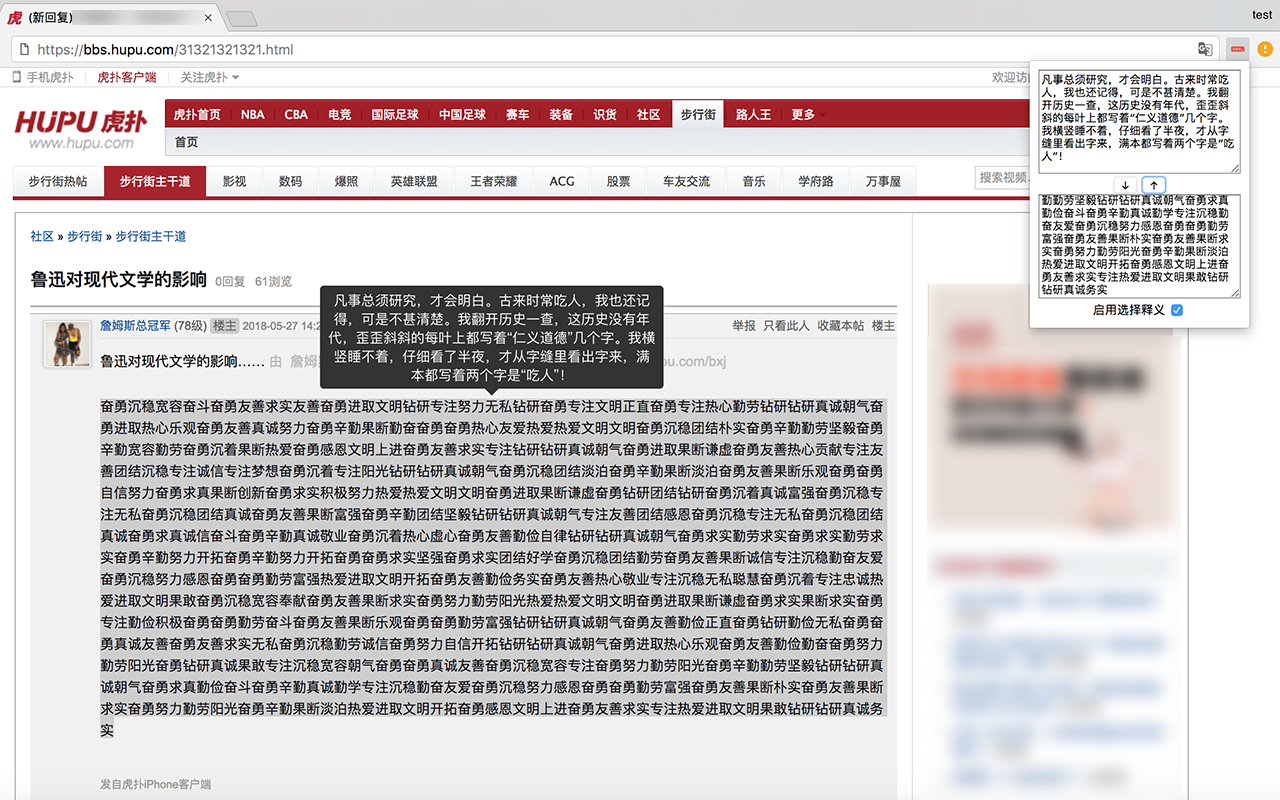The height and width of the screenshot is (800, 1280).
Task: Click the 首页 sub-navigation link
Action: coord(187,142)
